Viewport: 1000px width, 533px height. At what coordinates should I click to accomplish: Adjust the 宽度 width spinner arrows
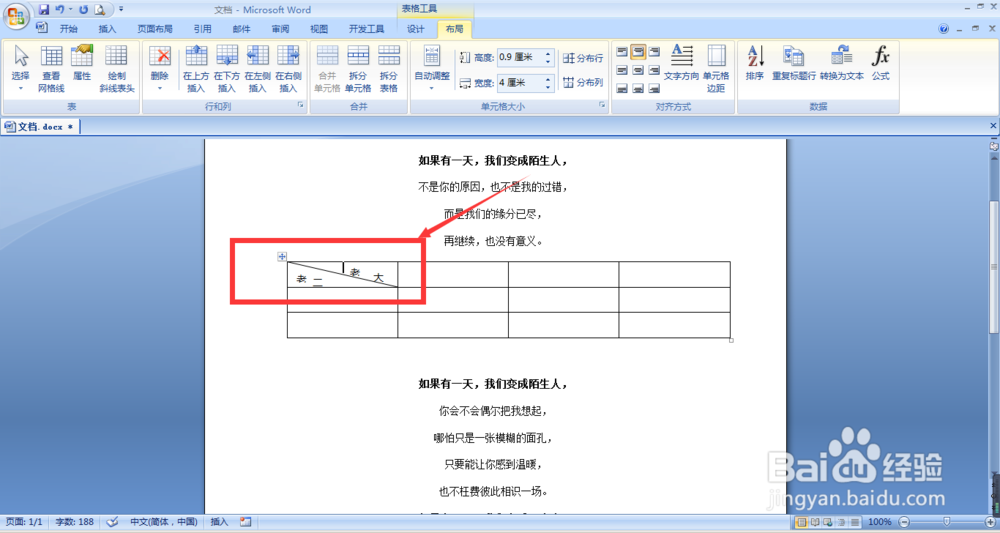point(548,83)
